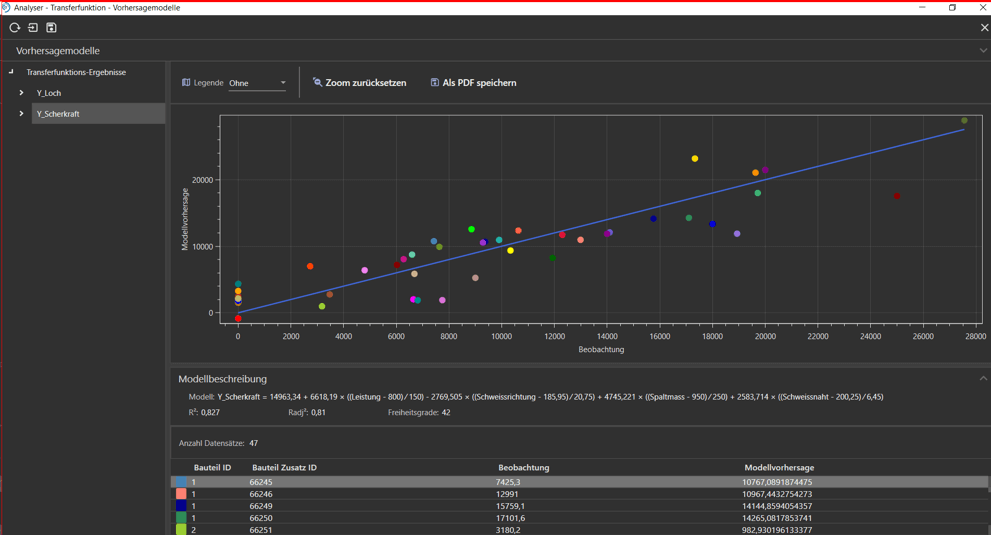The height and width of the screenshot is (535, 991).
Task: Select Transferfunktions-Ergebnisse root item
Action: [x=76, y=72]
